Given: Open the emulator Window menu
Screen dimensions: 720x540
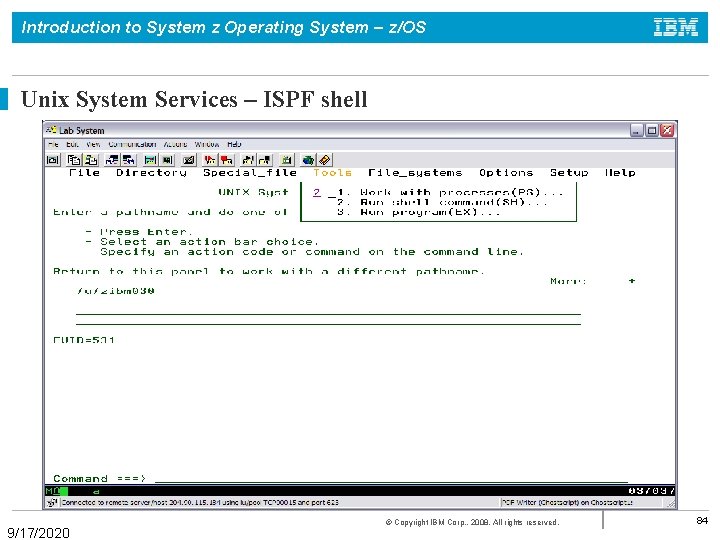Looking at the screenshot, I should (207, 144).
